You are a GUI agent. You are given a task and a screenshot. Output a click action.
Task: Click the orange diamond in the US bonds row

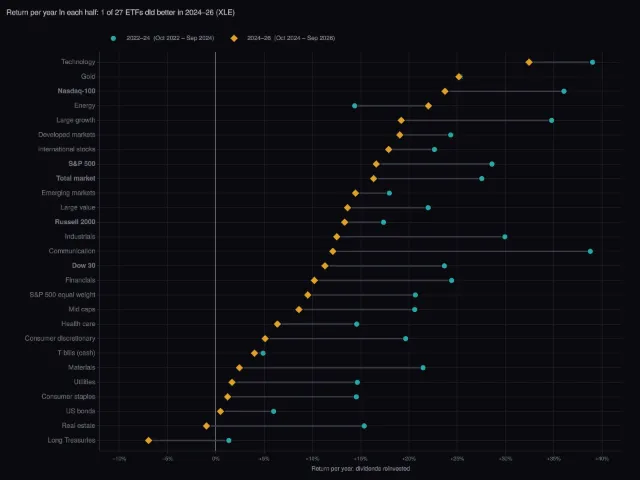coord(220,411)
